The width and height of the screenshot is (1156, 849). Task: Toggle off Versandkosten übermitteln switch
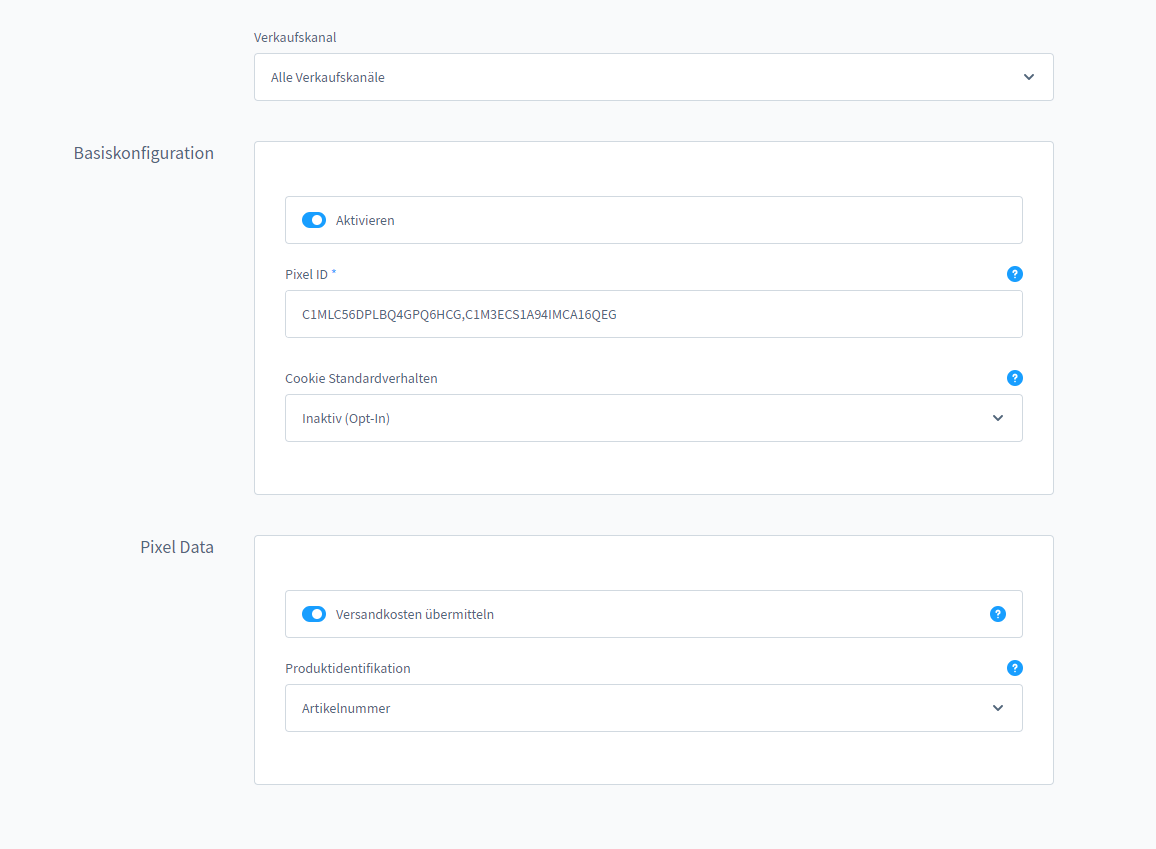pyautogui.click(x=314, y=614)
